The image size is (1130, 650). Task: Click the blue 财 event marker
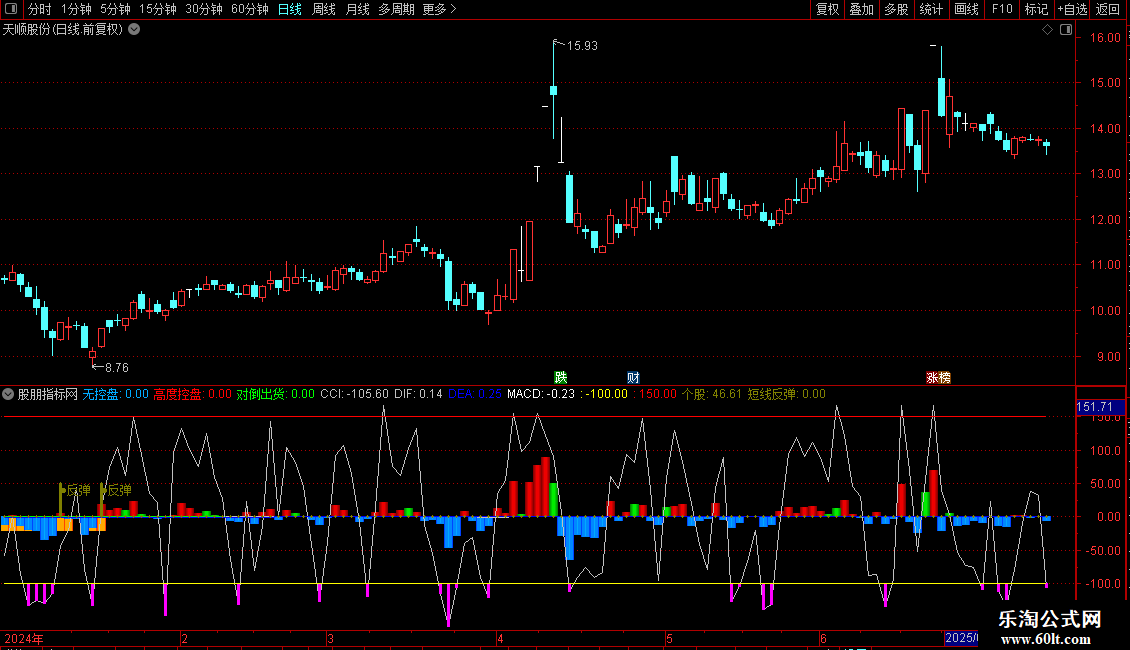click(x=633, y=378)
